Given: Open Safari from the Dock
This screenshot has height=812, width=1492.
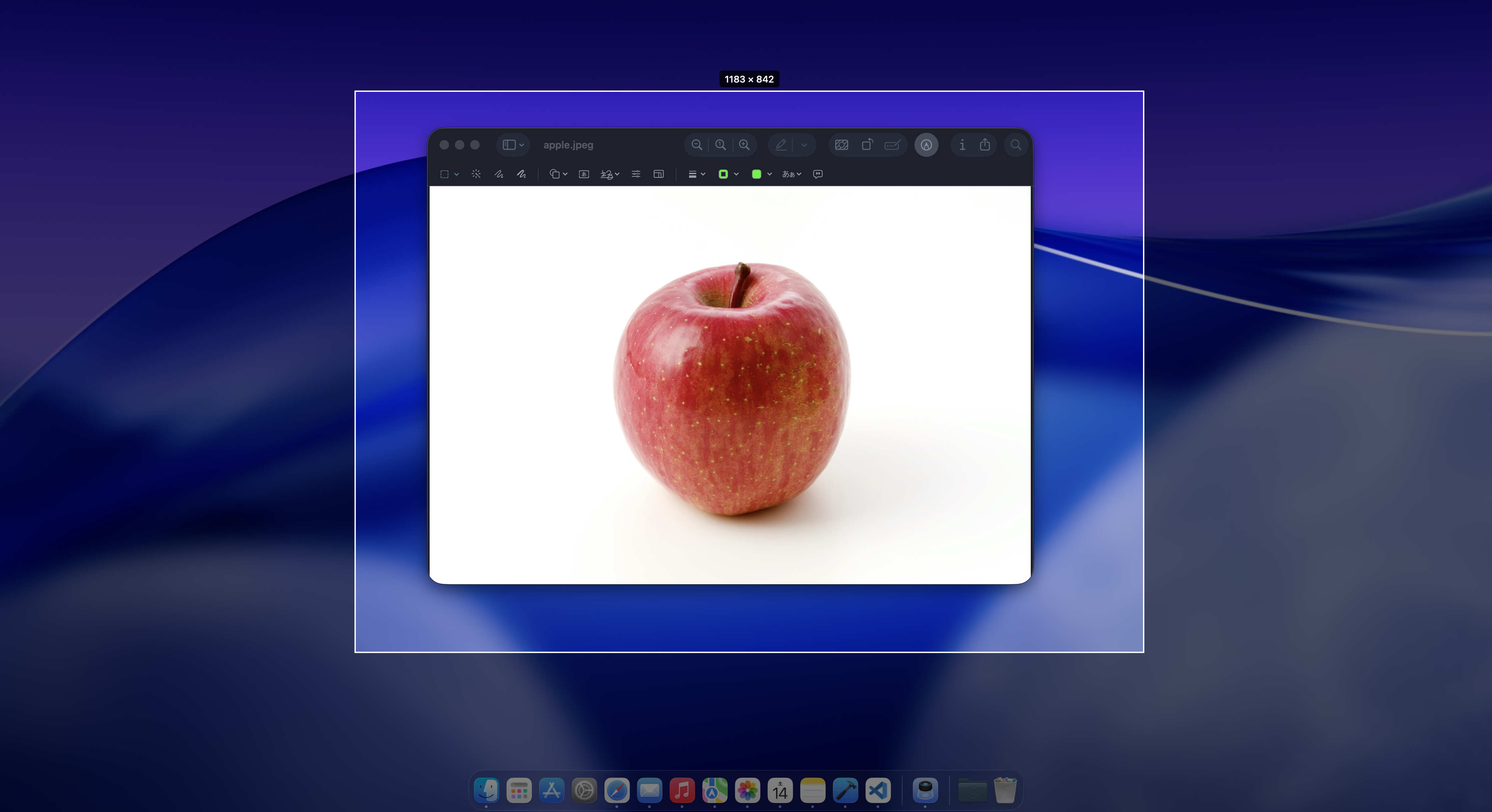Looking at the screenshot, I should click(x=617, y=791).
